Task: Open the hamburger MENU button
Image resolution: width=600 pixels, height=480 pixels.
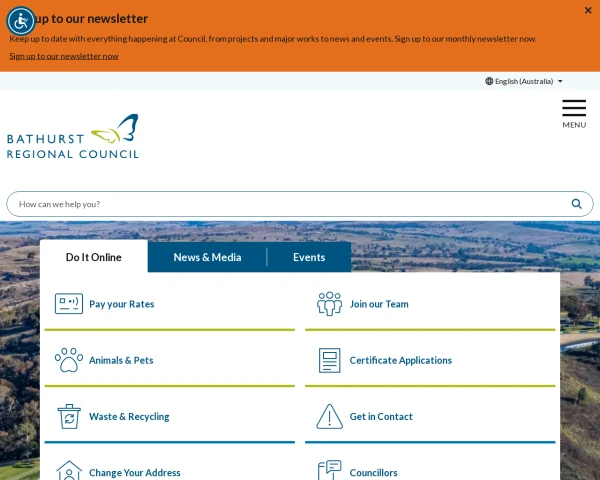Action: pos(574,114)
